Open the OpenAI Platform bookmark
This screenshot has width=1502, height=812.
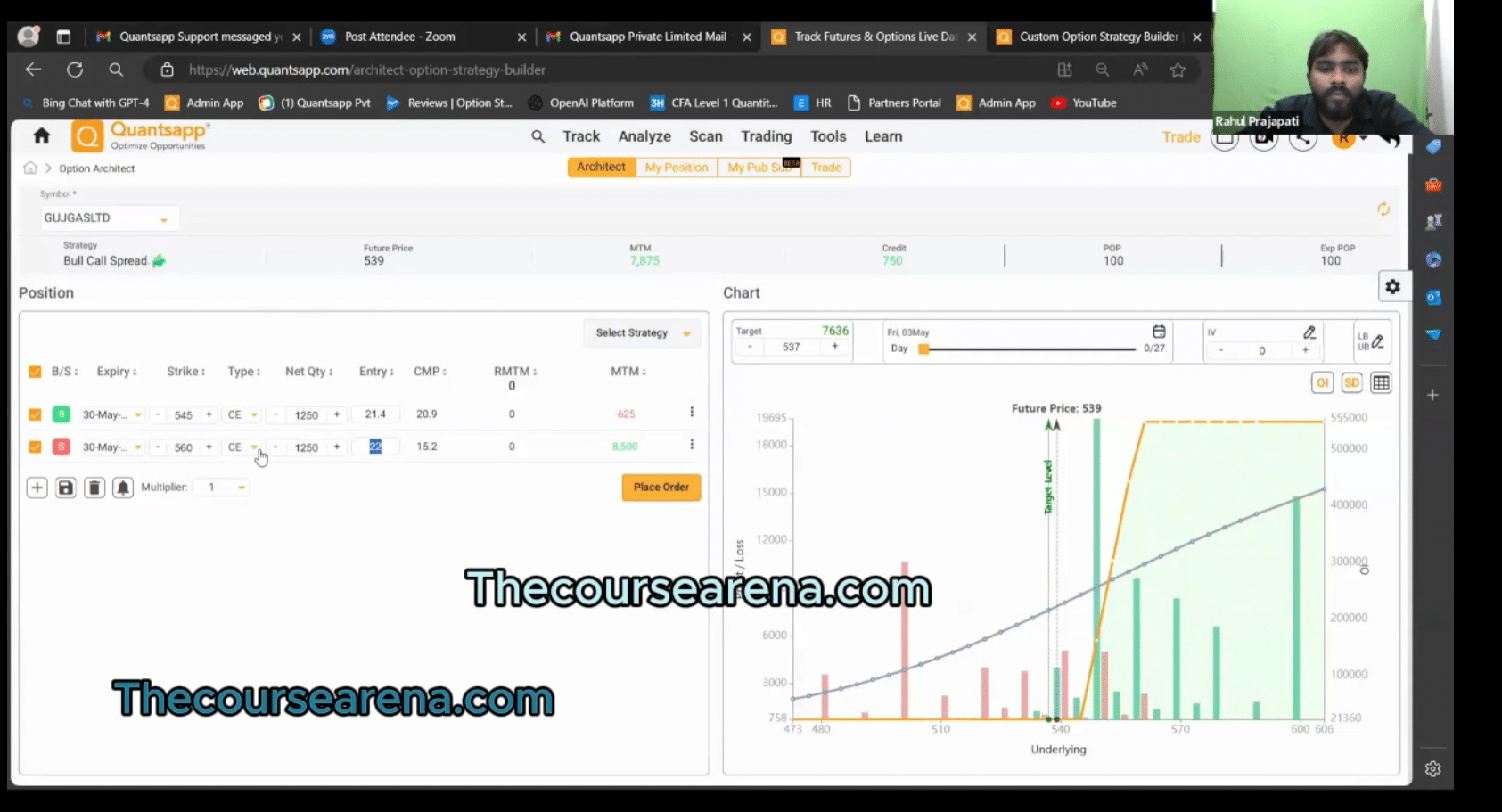coord(581,103)
